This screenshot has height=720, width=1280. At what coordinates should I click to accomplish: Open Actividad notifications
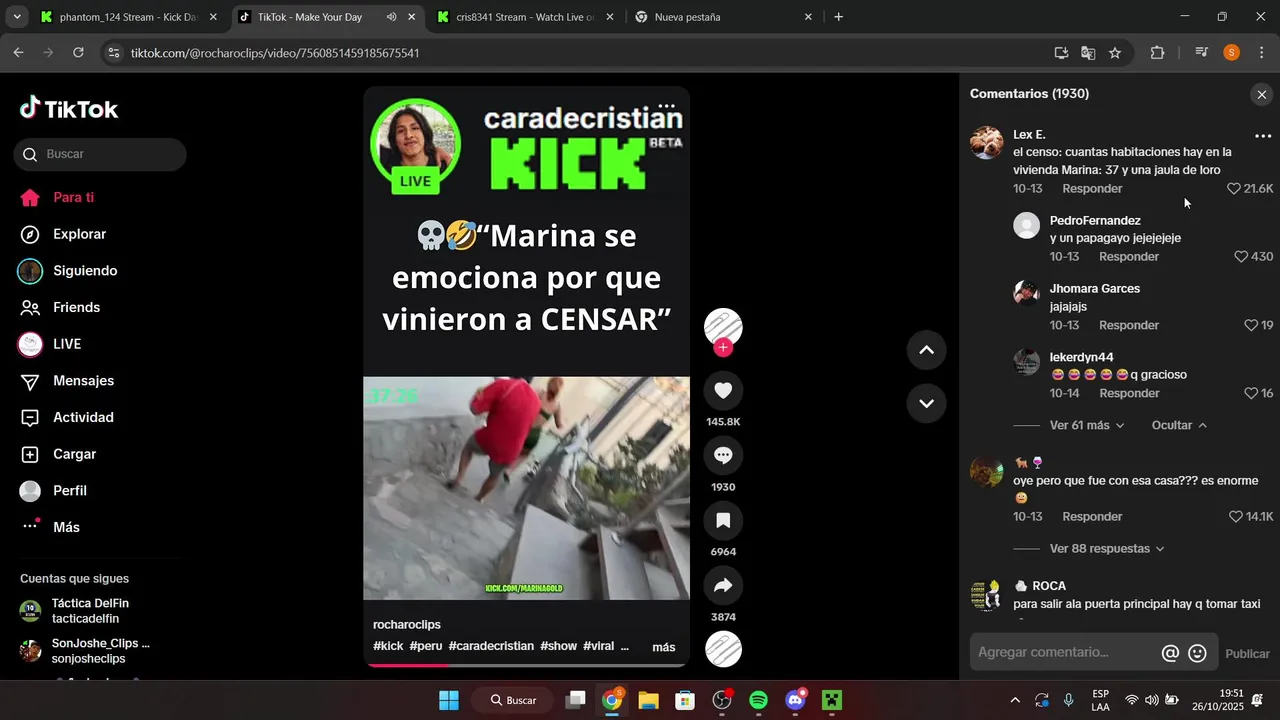coord(83,417)
